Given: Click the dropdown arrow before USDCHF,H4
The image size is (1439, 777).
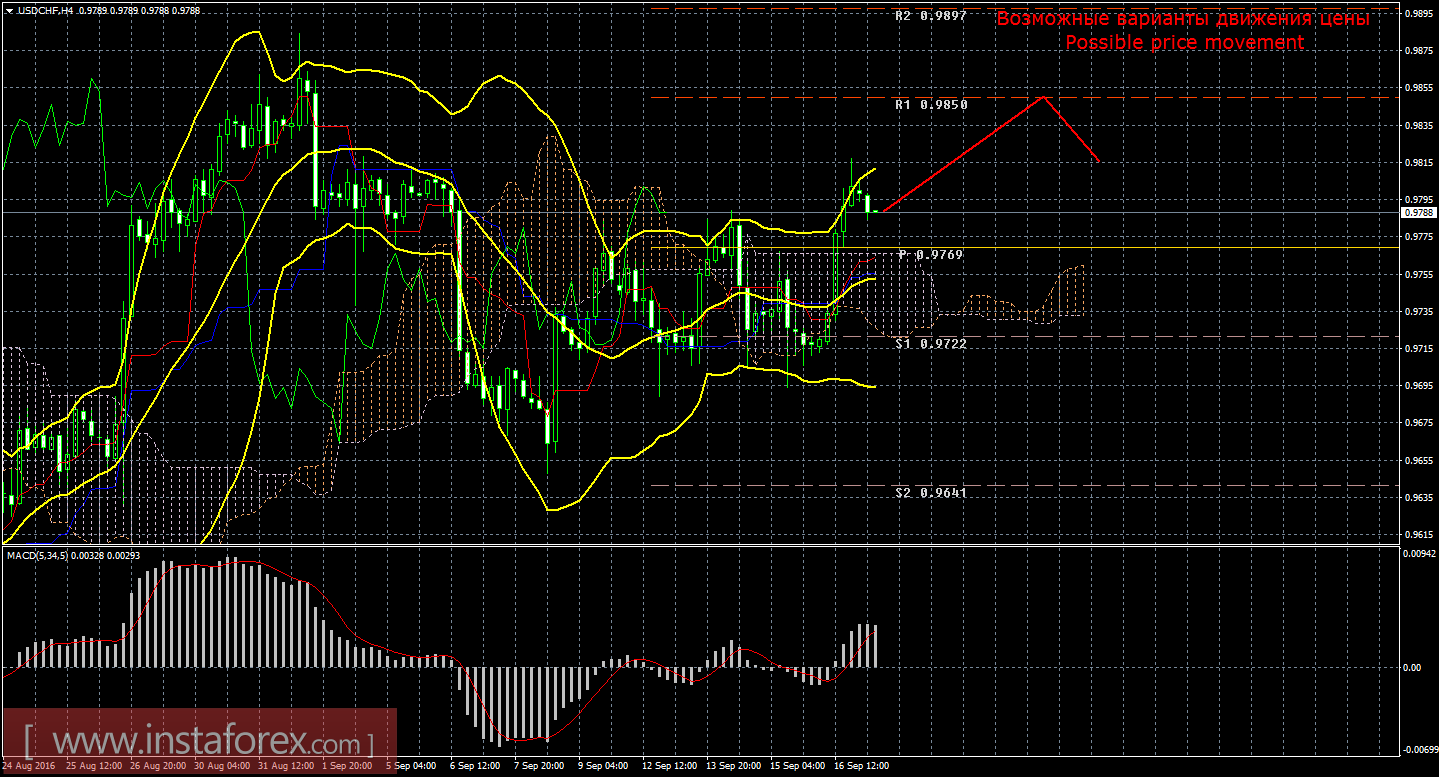Looking at the screenshot, I should tap(7, 9).
